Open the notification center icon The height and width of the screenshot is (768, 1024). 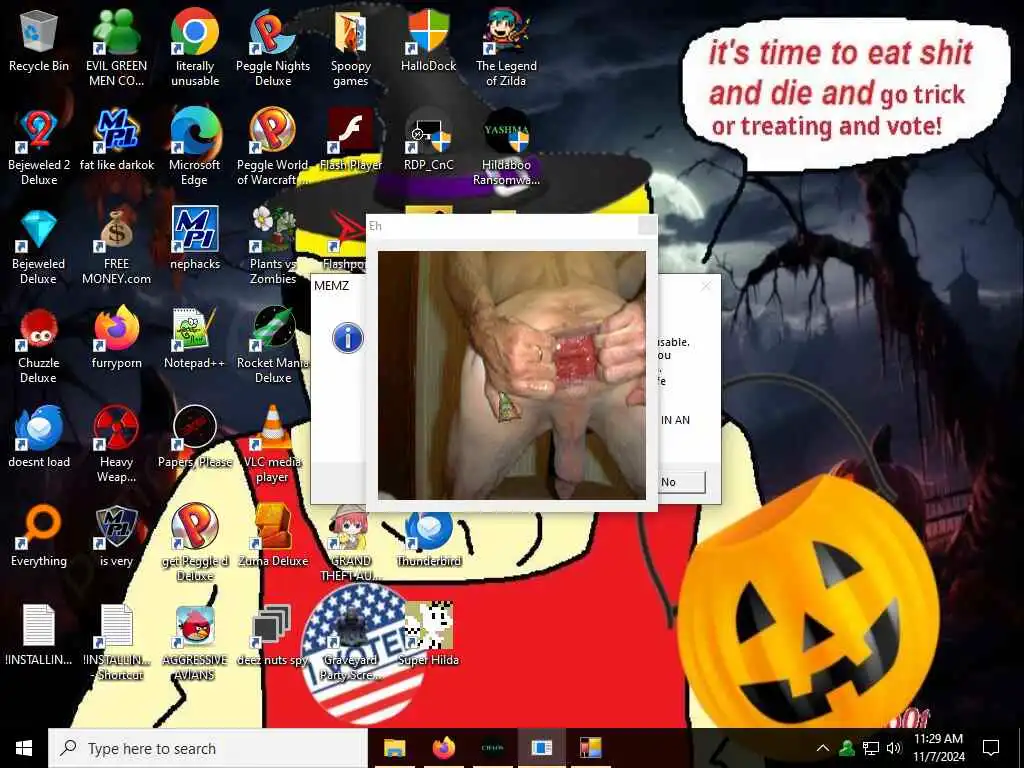tap(991, 748)
